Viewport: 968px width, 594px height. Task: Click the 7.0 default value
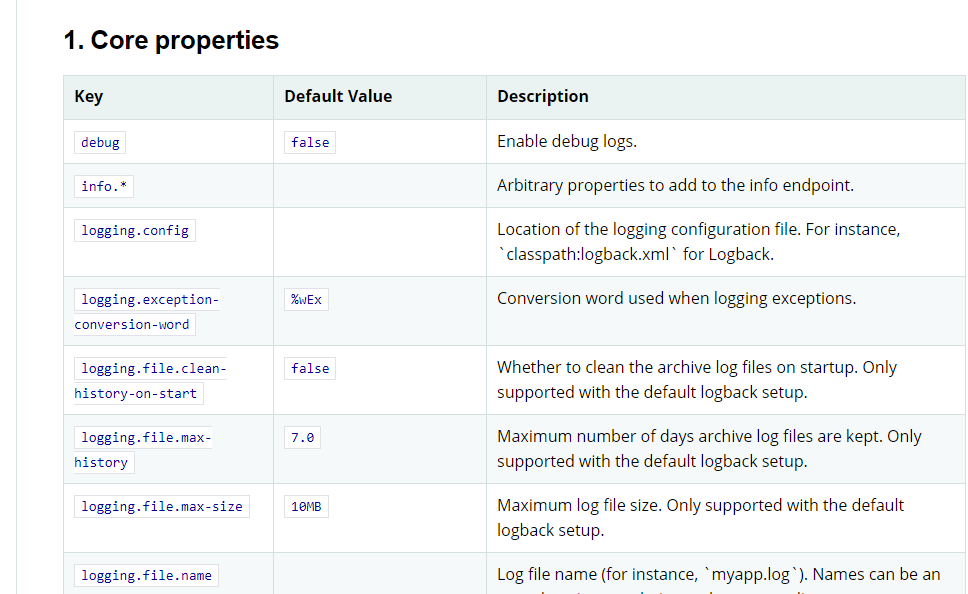302,438
